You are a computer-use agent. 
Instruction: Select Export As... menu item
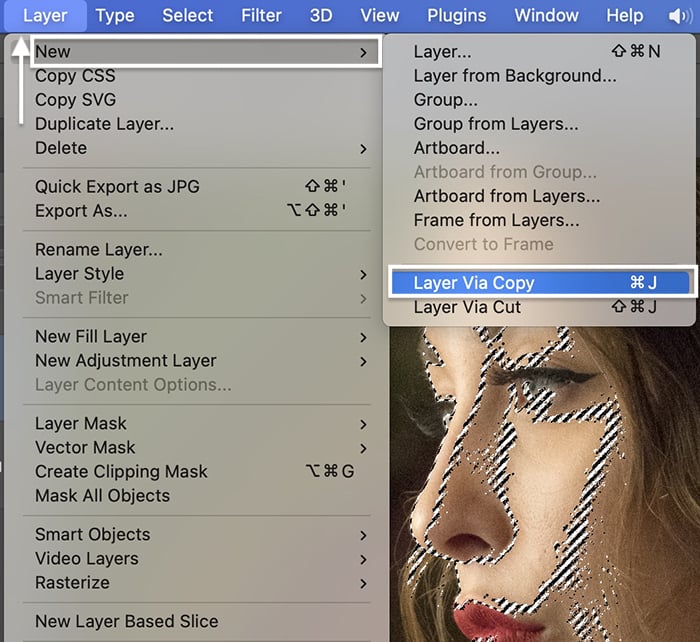(196, 211)
